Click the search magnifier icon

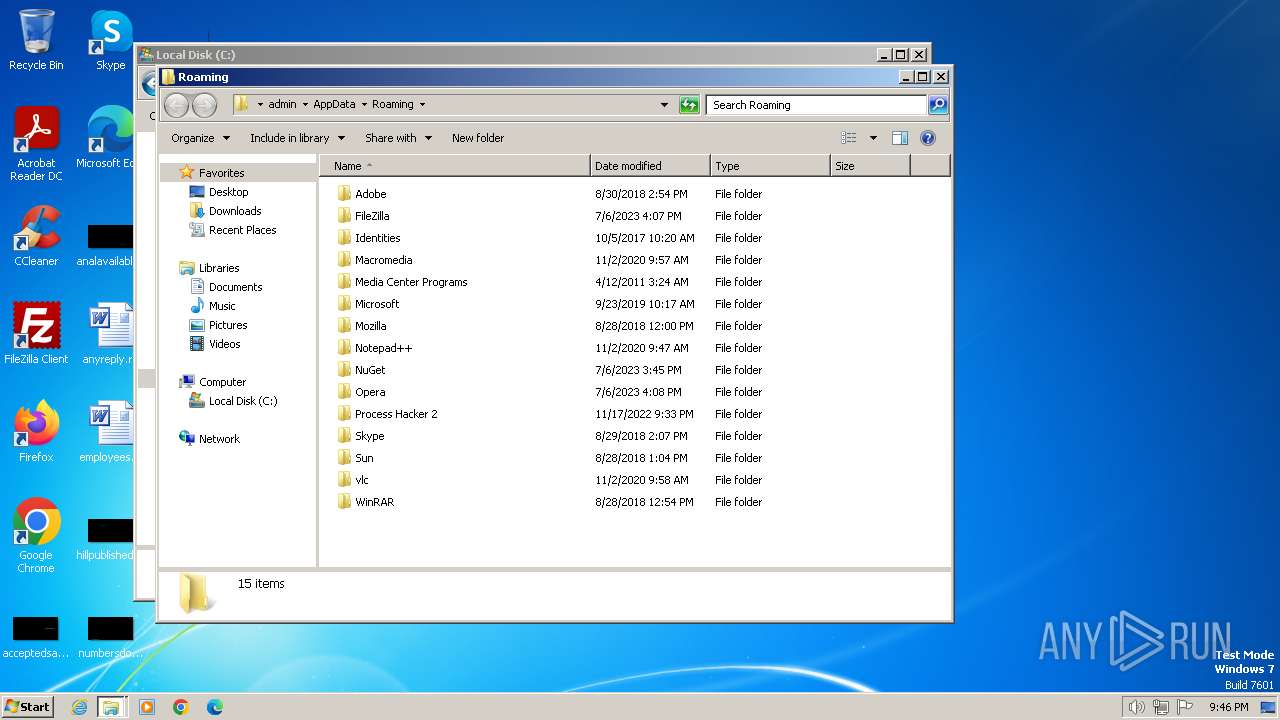tap(937, 104)
